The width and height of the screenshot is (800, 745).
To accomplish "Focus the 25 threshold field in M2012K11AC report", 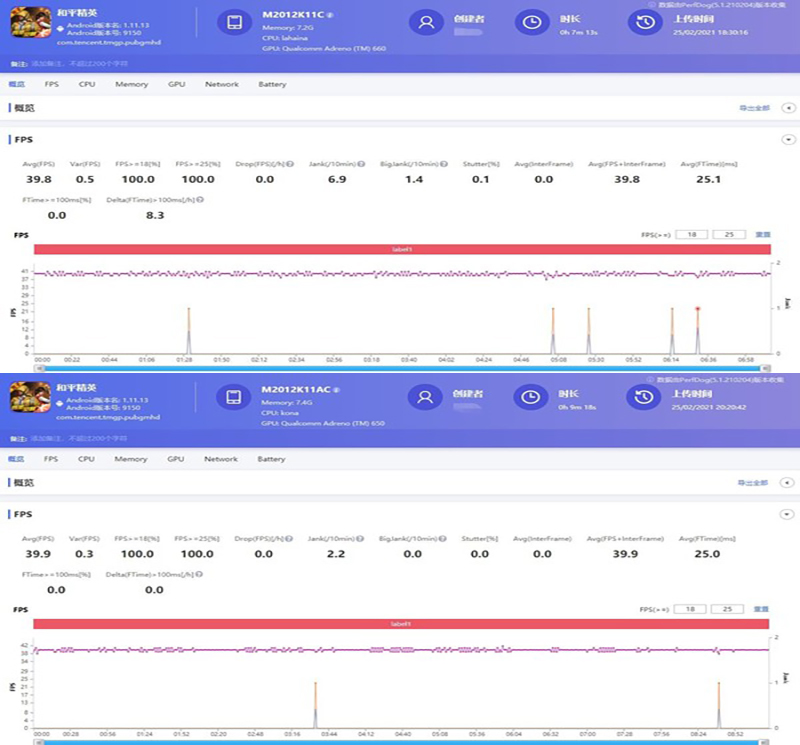I will (x=728, y=609).
